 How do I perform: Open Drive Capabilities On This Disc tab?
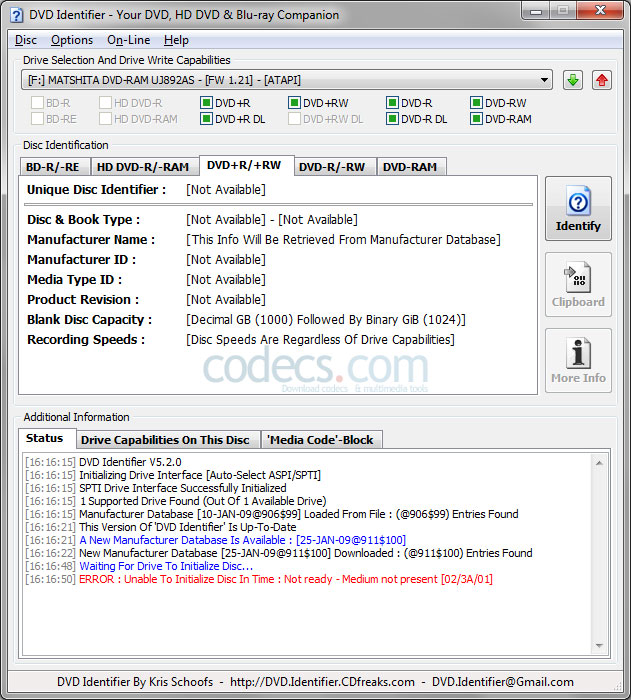(168, 440)
